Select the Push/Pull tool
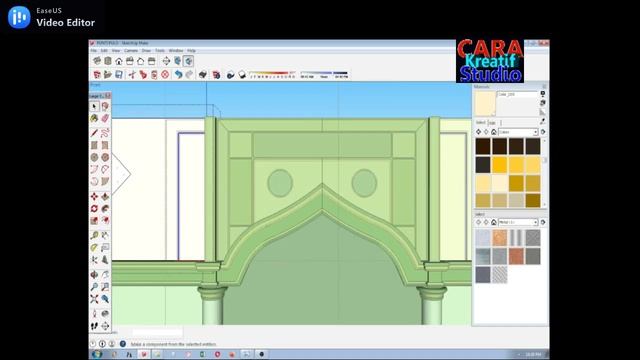The width and height of the screenshot is (640, 360). pos(105,197)
